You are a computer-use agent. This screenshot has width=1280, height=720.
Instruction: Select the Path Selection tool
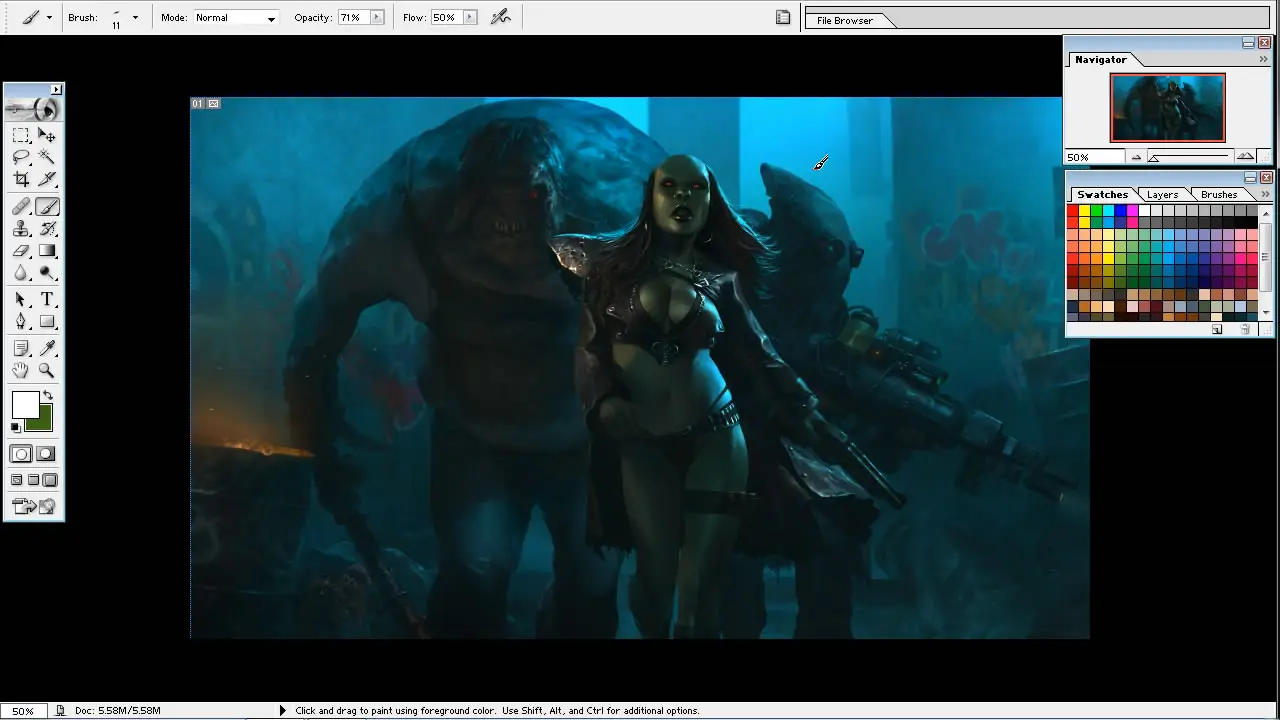coord(21,300)
